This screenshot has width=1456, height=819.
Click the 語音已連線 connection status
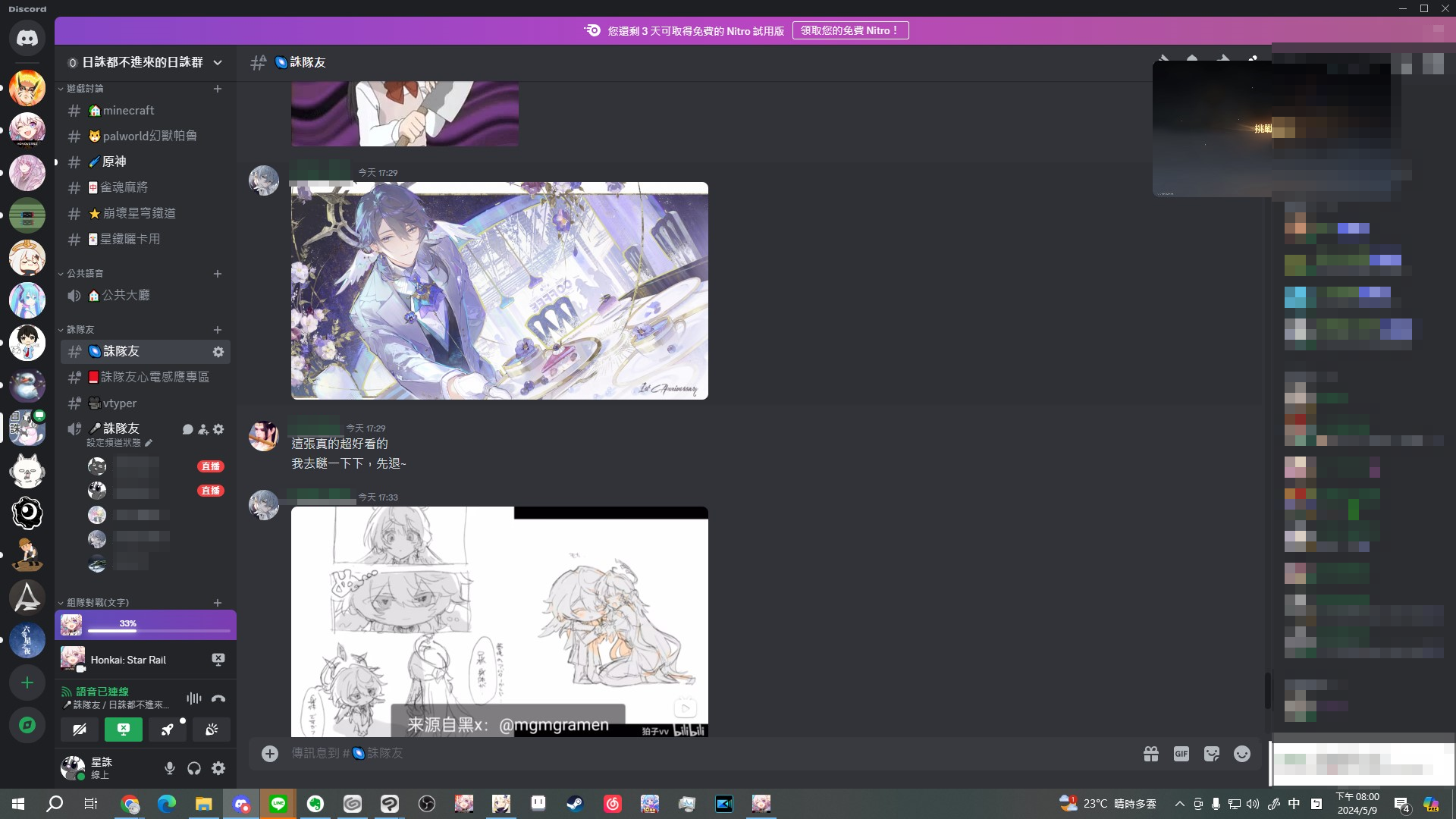[x=102, y=692]
